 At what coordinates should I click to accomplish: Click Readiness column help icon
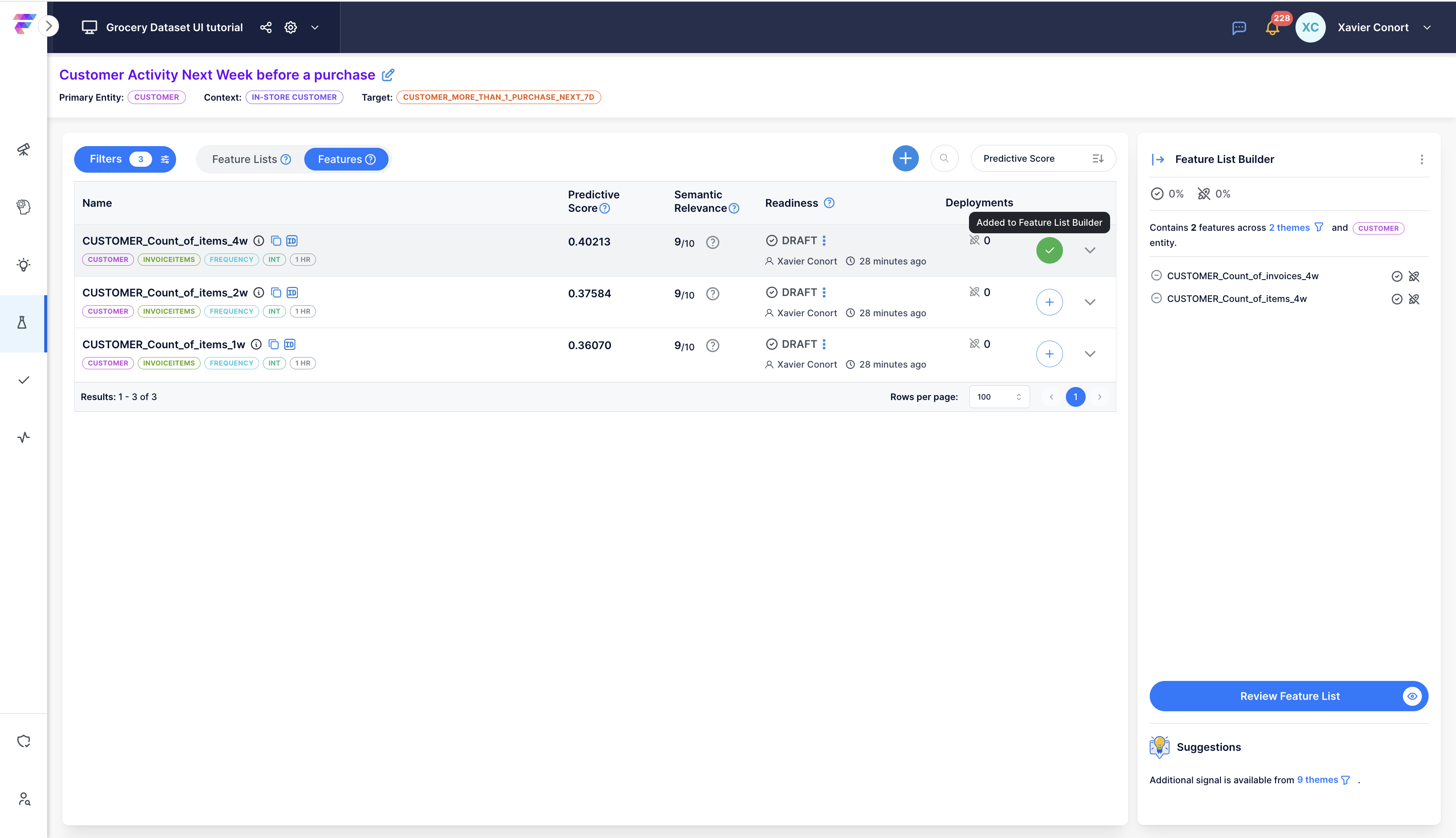829,203
